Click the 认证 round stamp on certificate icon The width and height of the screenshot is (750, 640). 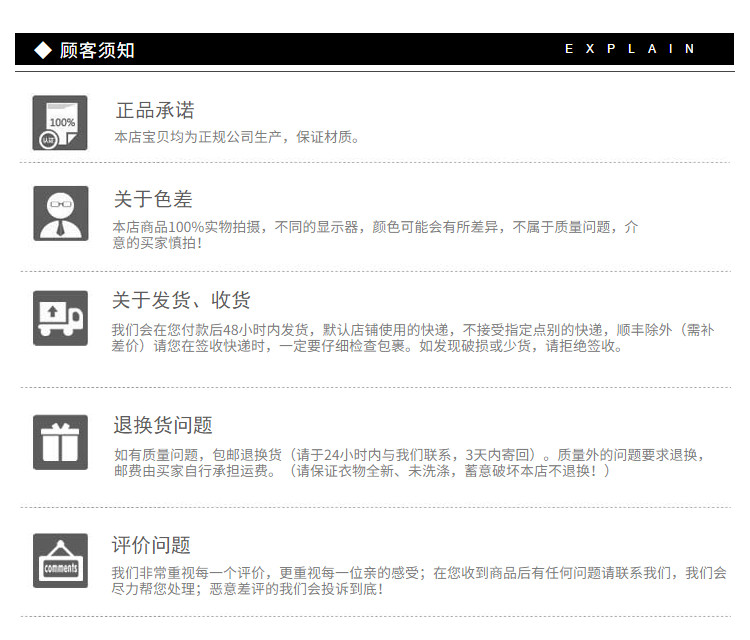coord(48,140)
